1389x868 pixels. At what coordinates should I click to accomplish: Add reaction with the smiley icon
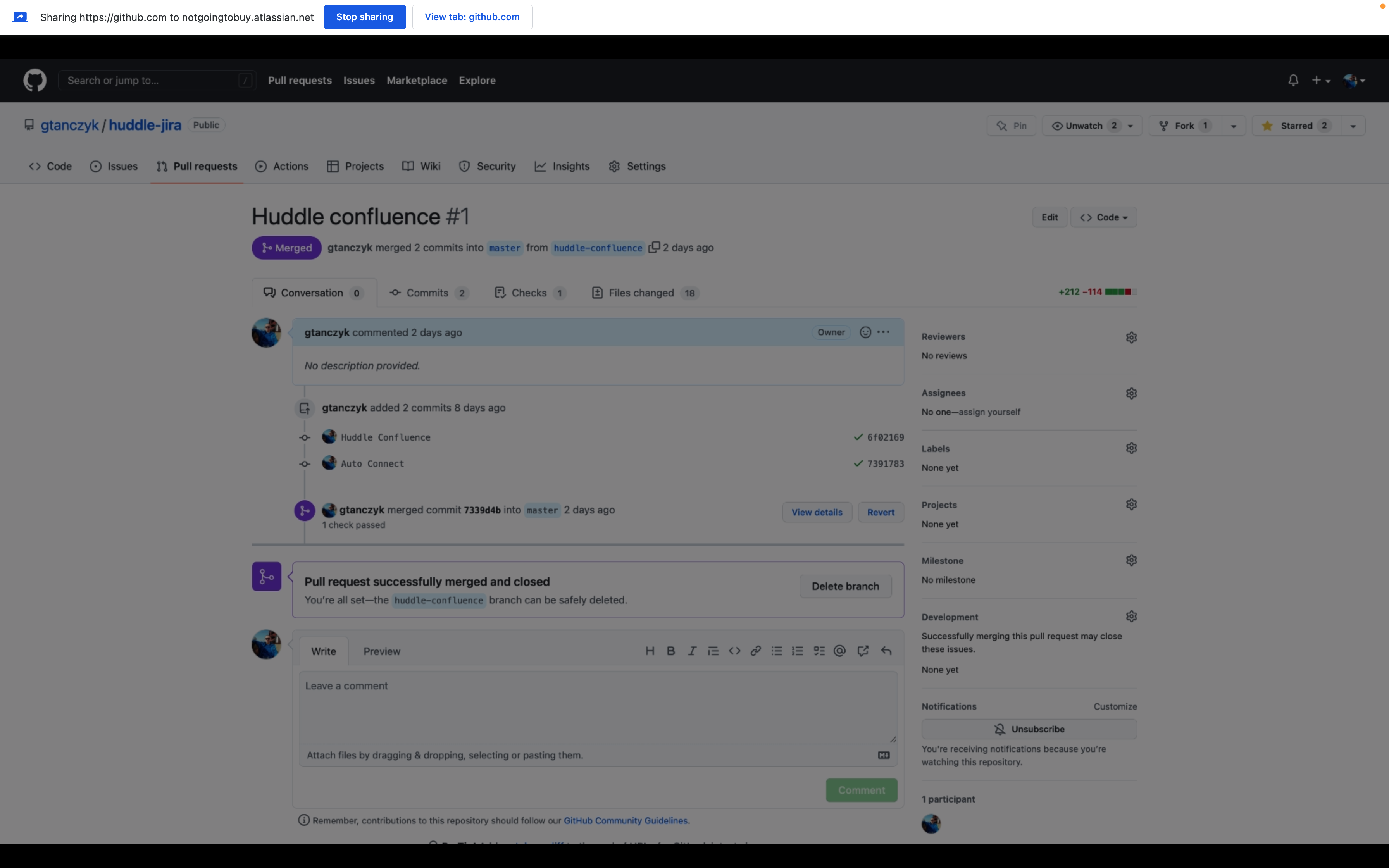pyautogui.click(x=865, y=332)
